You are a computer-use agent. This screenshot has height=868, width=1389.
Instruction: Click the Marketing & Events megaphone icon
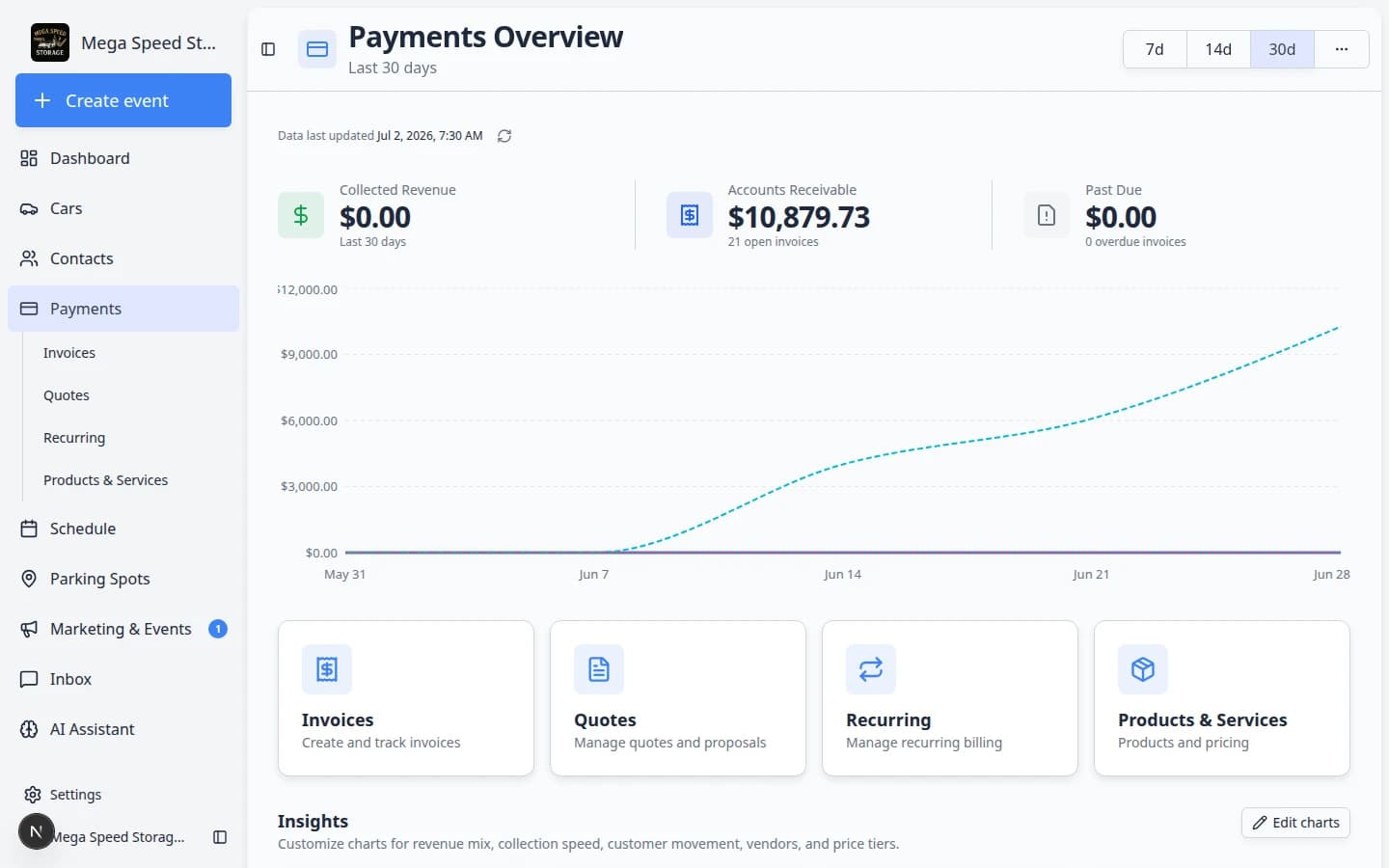29,629
